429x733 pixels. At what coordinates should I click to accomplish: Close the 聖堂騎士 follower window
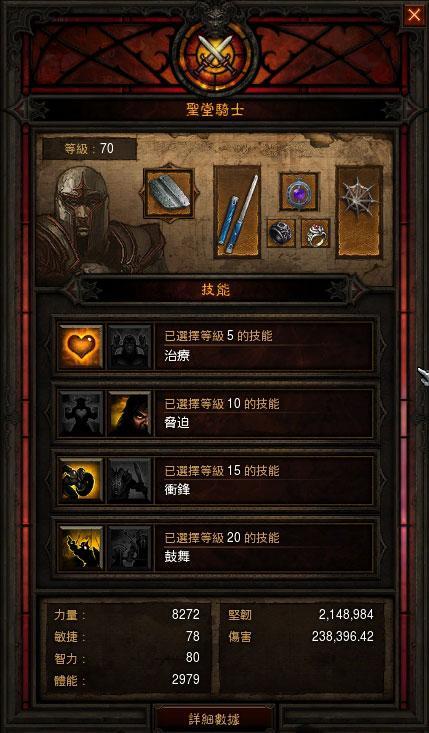pyautogui.click(x=414, y=16)
